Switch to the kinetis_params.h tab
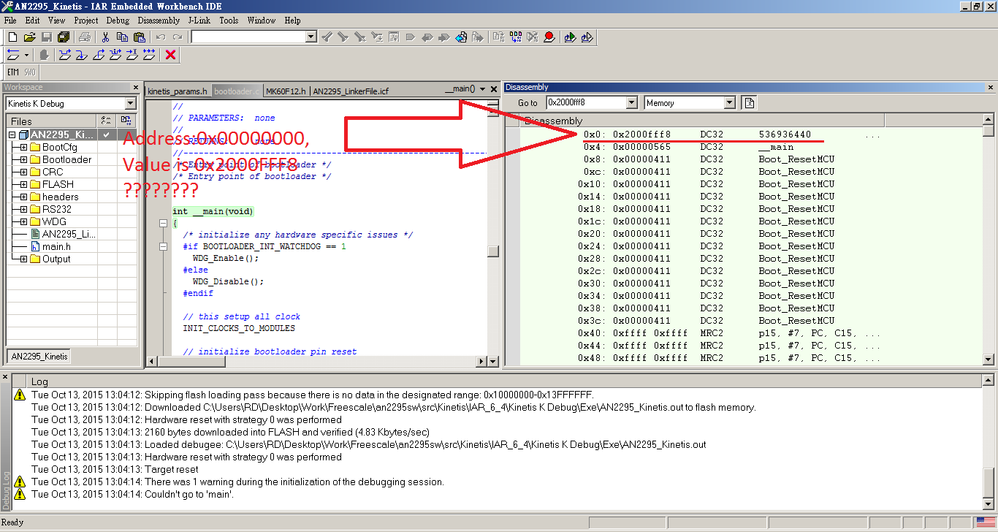Screen dimensions: 998x532 178,91
